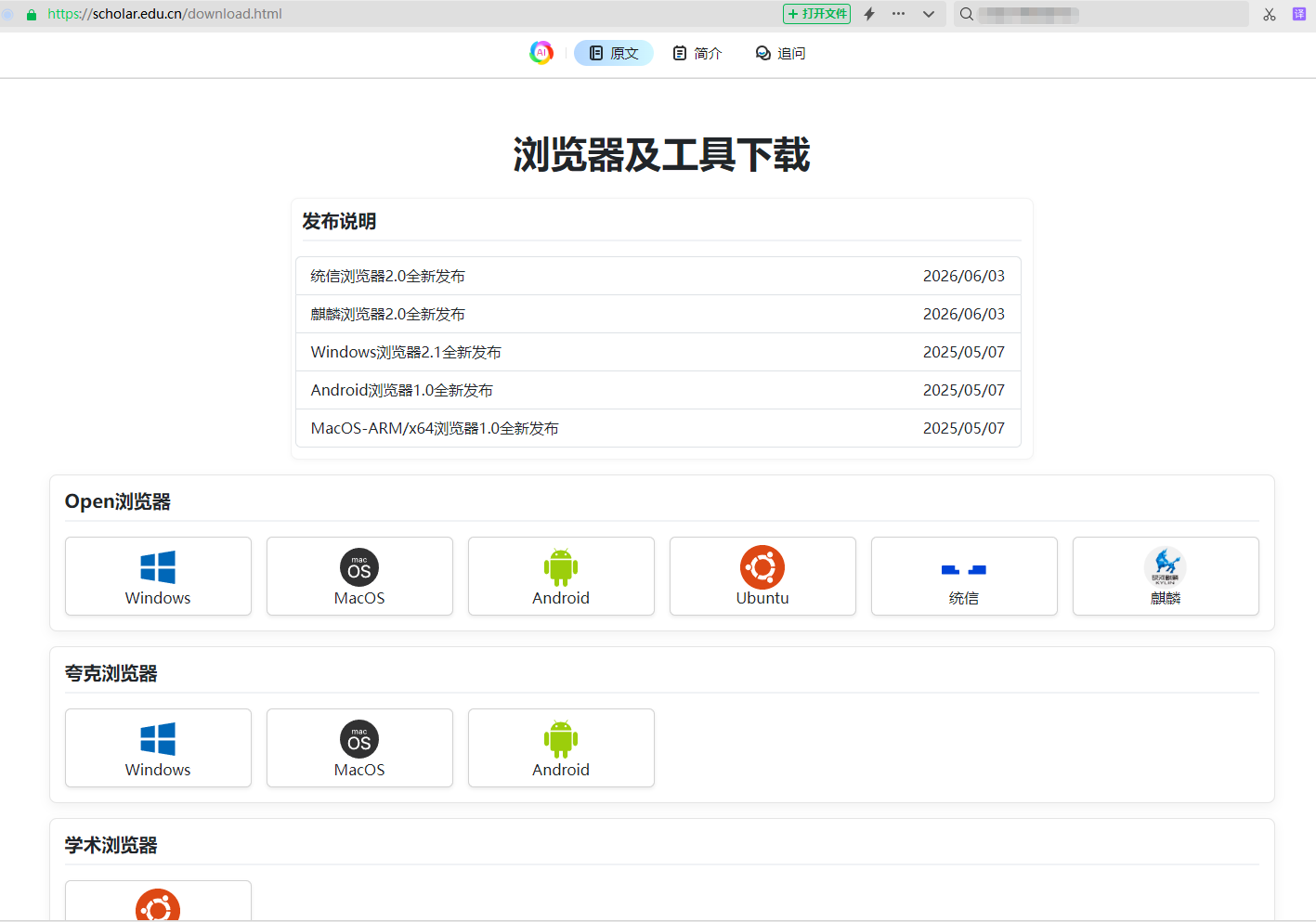Viewport: 1316px width, 922px height.
Task: Click the 2025/05/07 date in MacOS-ARM/x64 row
Action: coord(964,428)
